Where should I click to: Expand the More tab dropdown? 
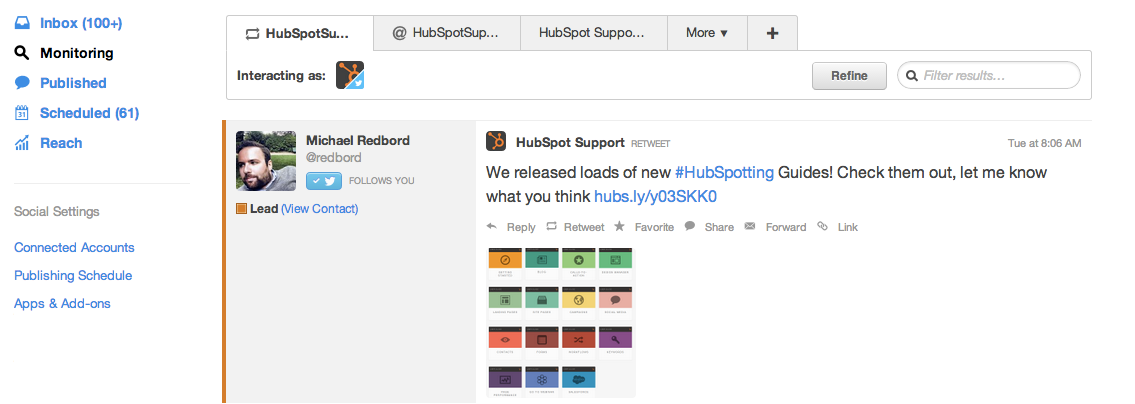coord(706,33)
